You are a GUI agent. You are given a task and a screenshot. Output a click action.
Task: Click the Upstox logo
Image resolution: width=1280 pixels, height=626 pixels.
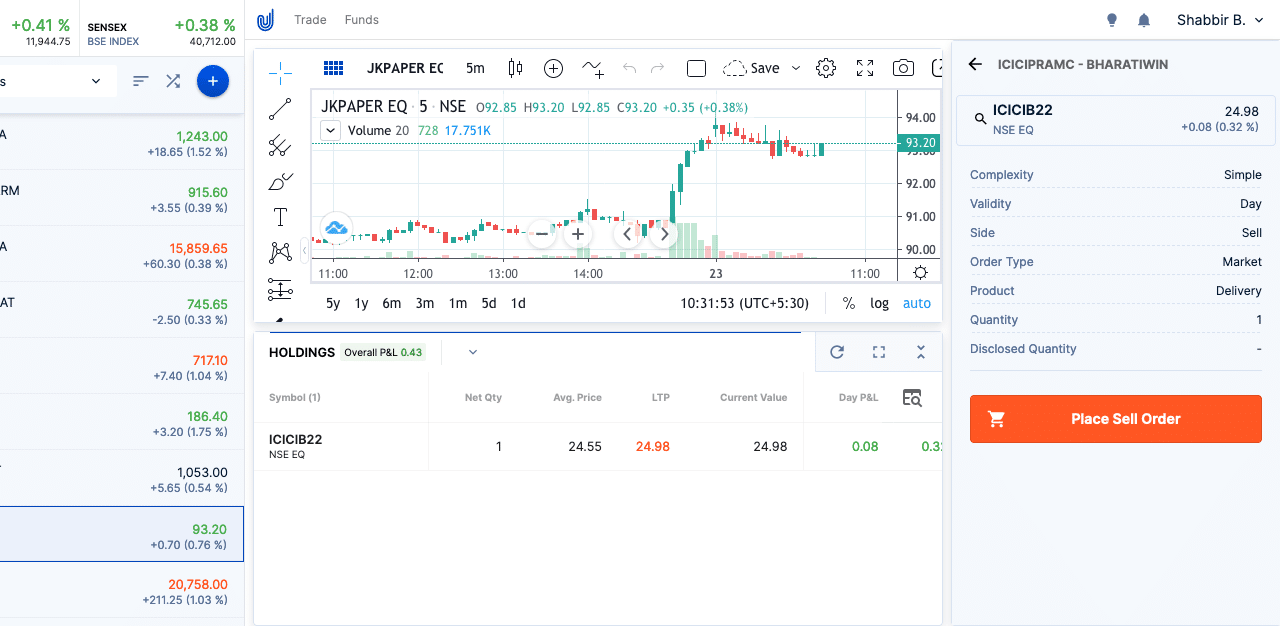265,20
